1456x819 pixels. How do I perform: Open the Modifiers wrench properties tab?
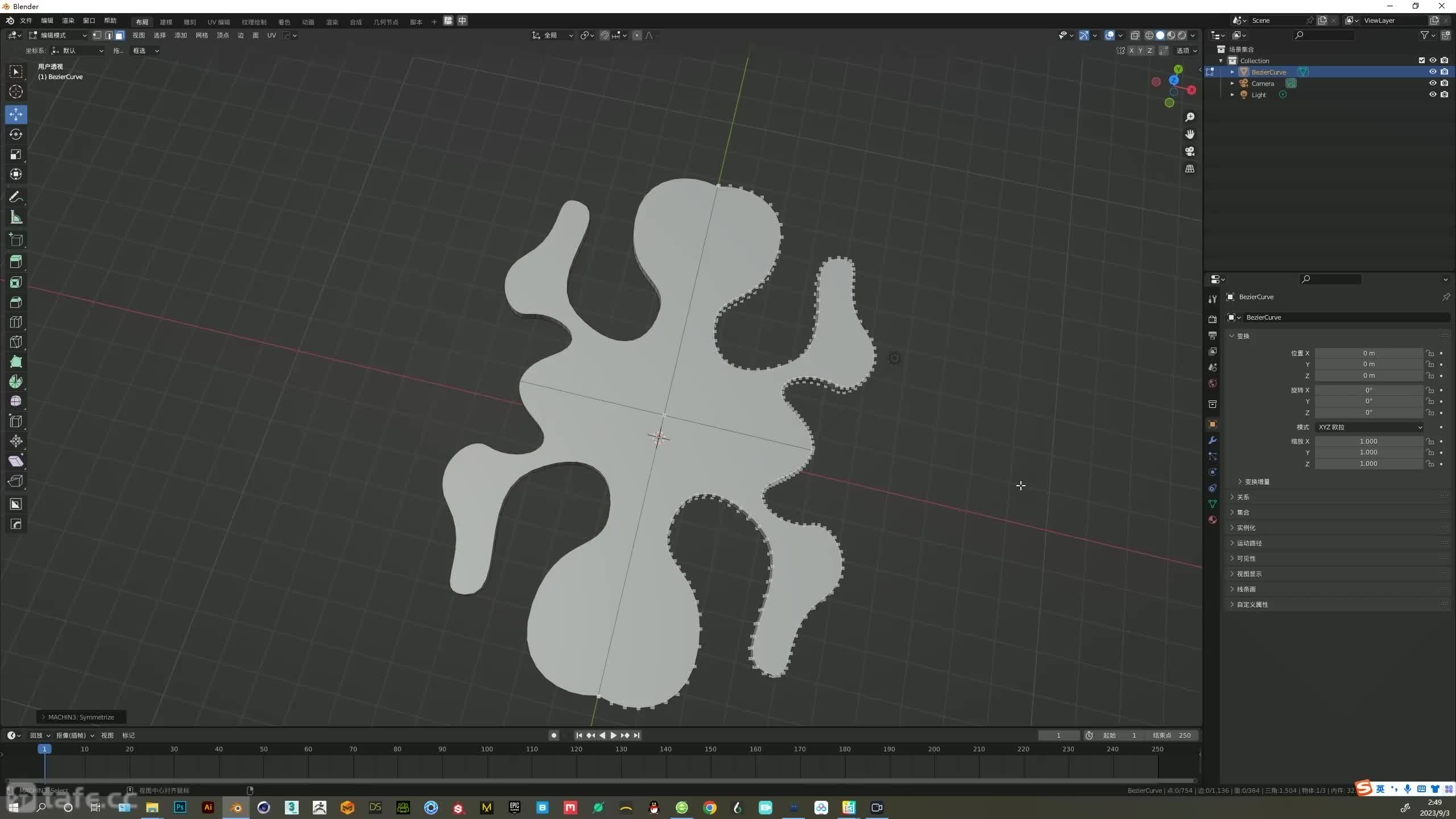coord(1213,440)
